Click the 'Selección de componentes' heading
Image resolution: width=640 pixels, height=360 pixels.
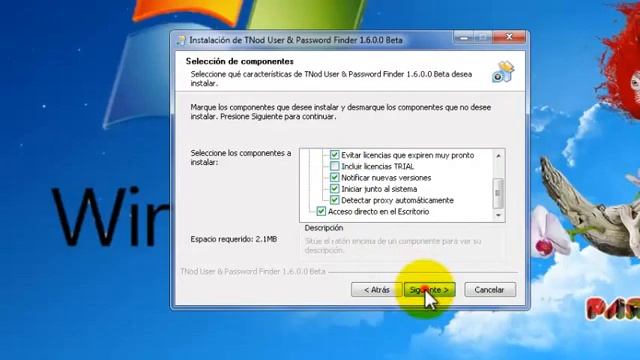tap(240, 61)
